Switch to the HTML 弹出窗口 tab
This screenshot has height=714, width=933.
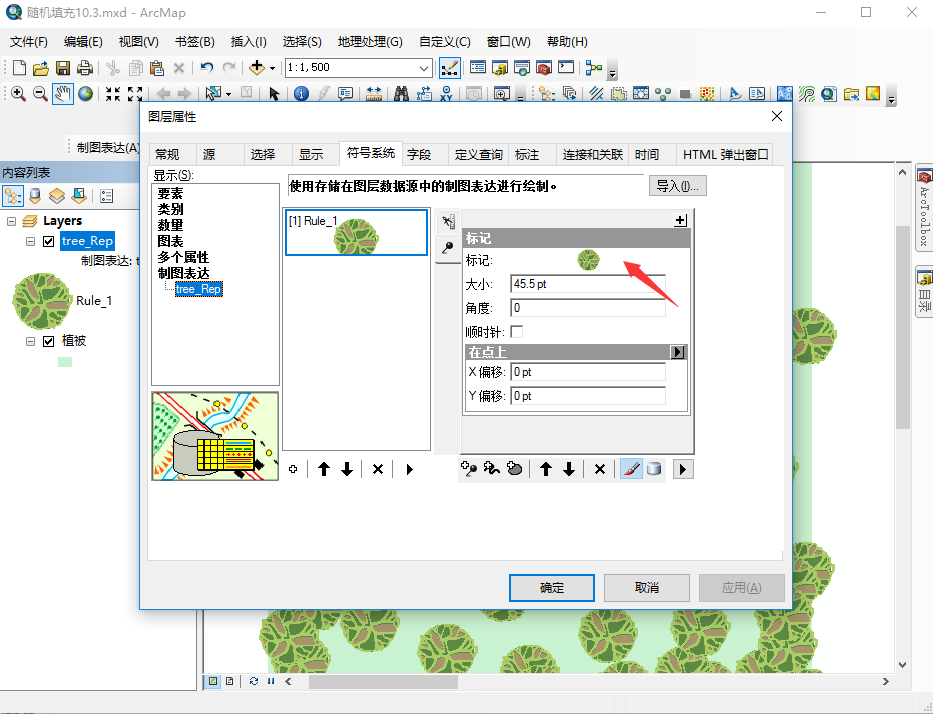(x=725, y=155)
